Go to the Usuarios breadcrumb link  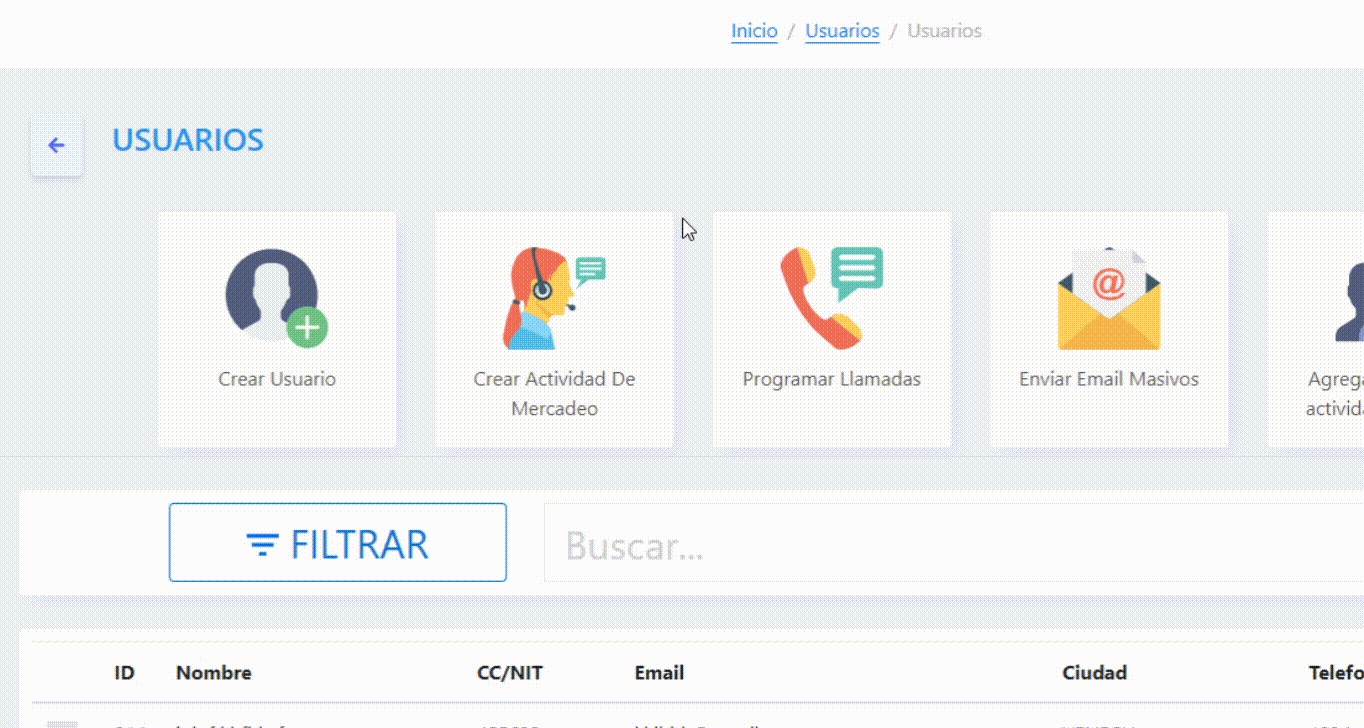[842, 31]
